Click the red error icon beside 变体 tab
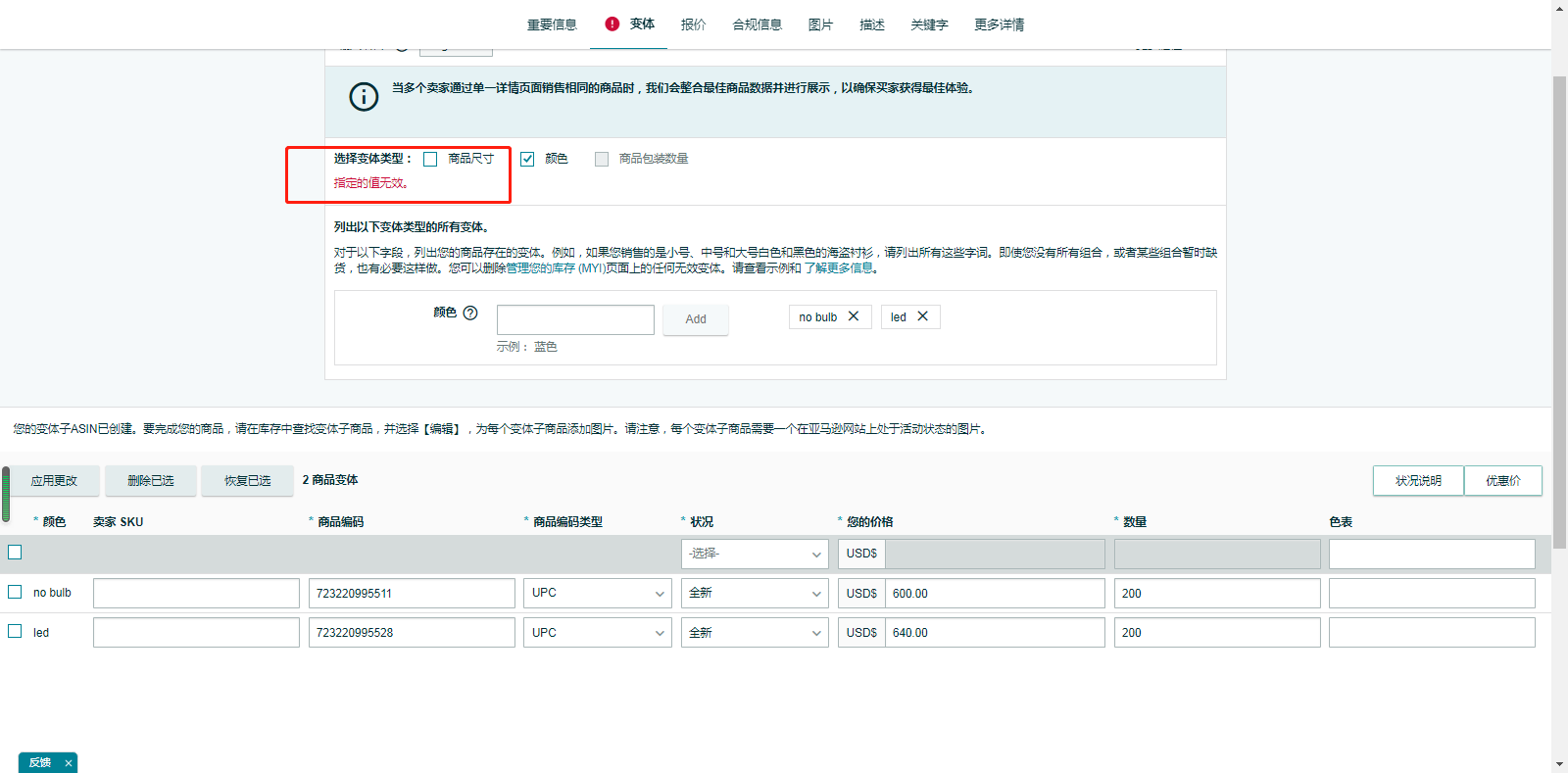 point(612,24)
